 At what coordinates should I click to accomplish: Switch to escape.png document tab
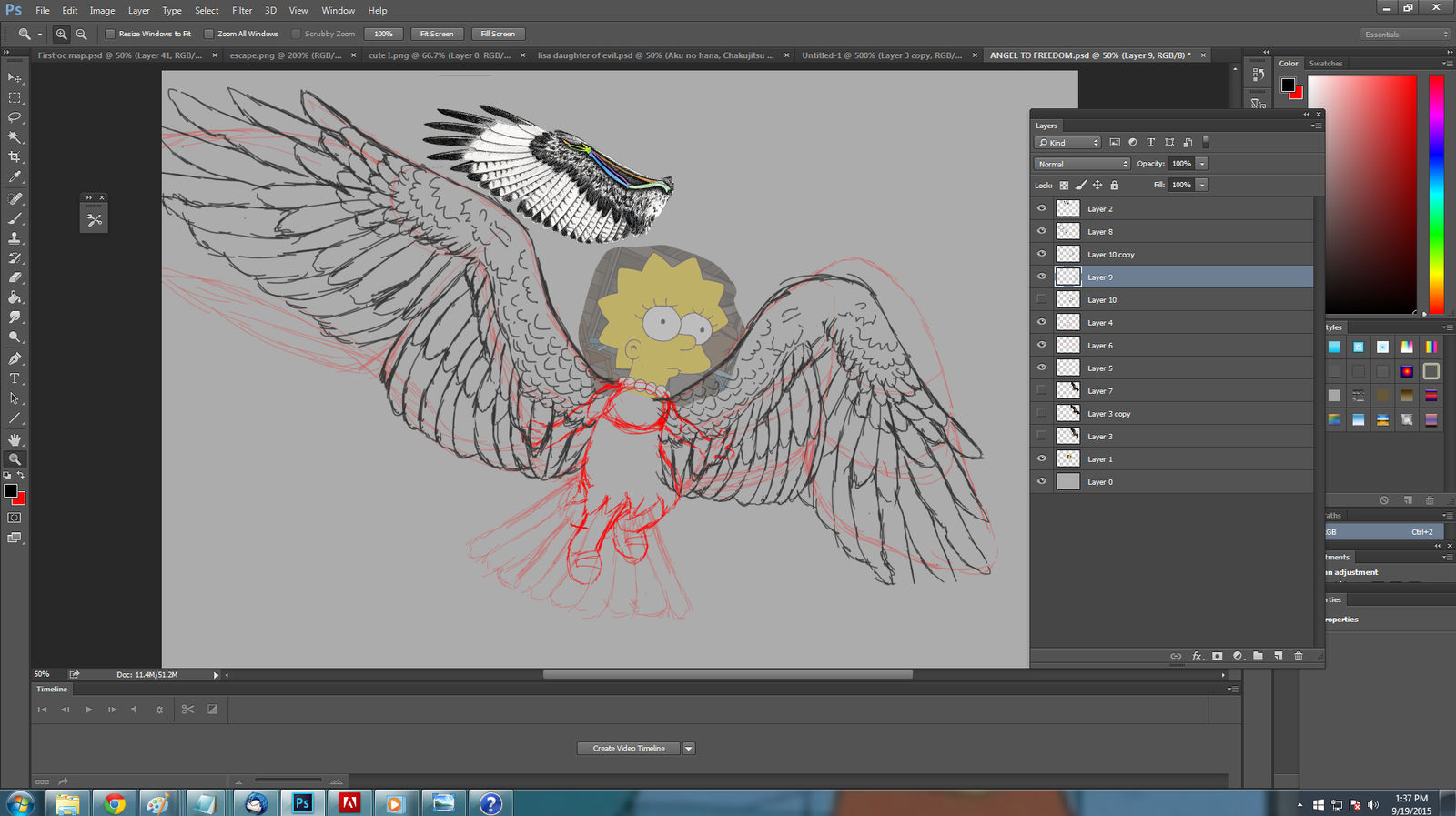[286, 55]
